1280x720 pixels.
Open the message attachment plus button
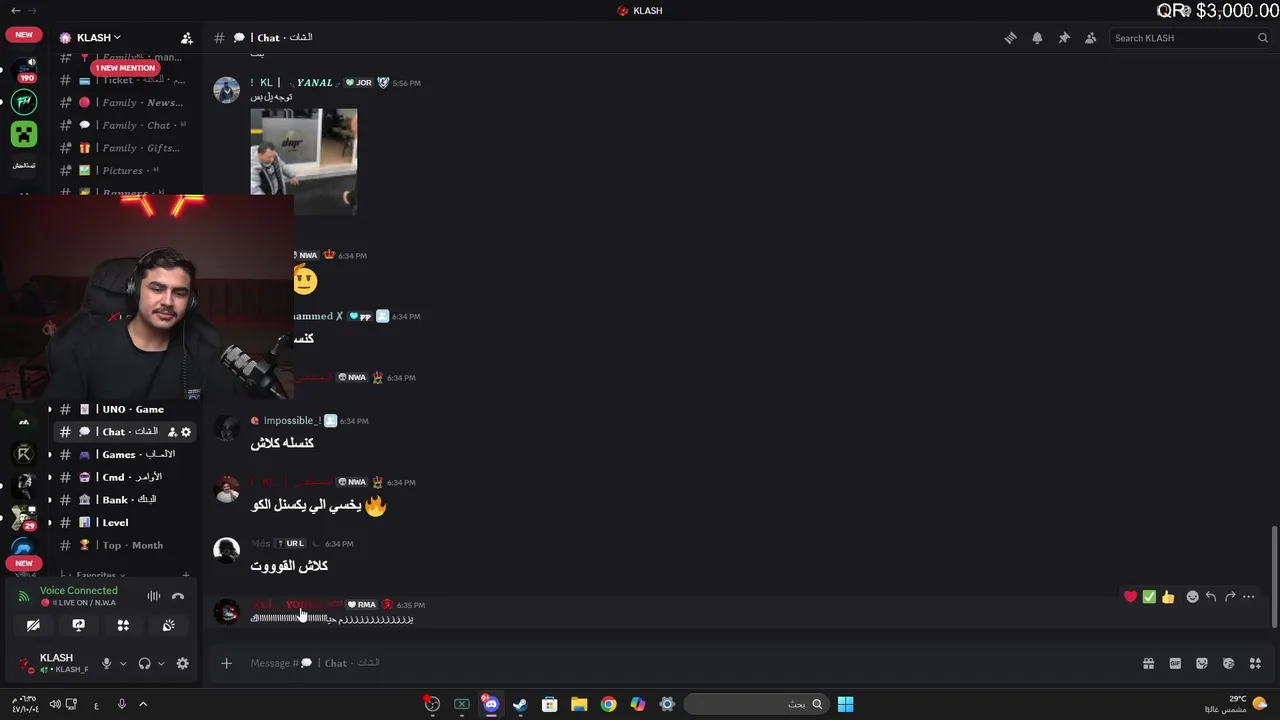(226, 663)
